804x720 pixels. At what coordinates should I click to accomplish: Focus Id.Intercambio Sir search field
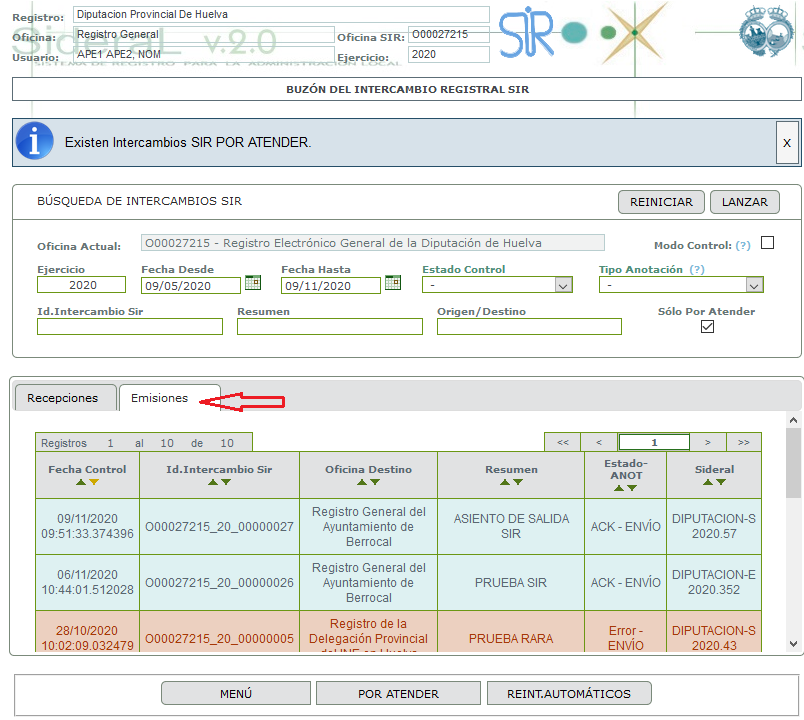coord(130,327)
